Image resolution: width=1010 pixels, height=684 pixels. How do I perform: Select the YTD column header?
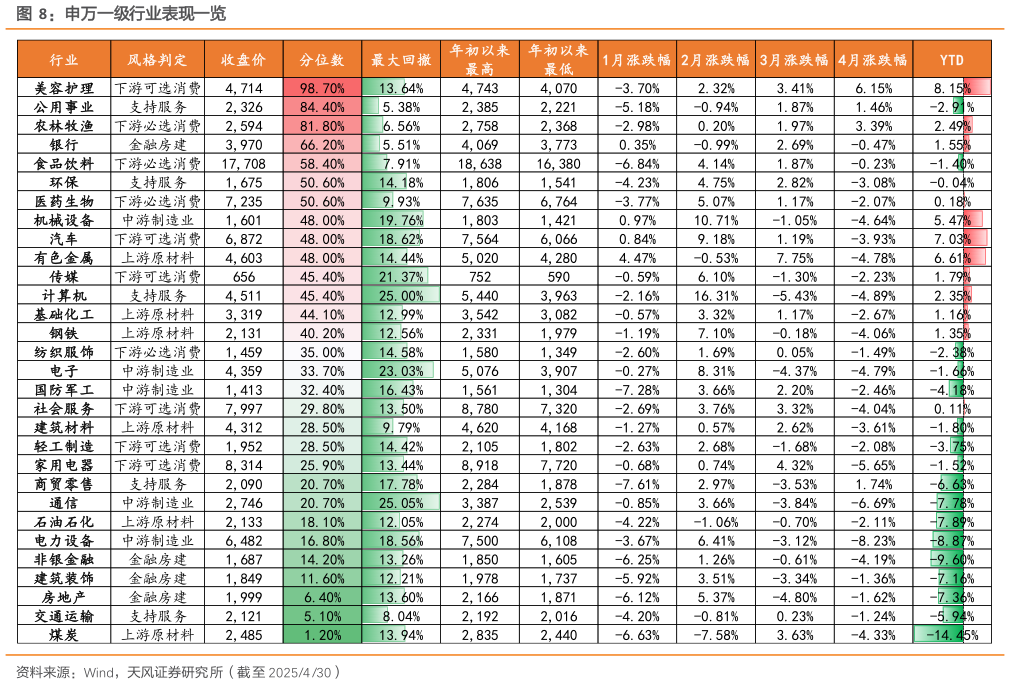point(952,60)
